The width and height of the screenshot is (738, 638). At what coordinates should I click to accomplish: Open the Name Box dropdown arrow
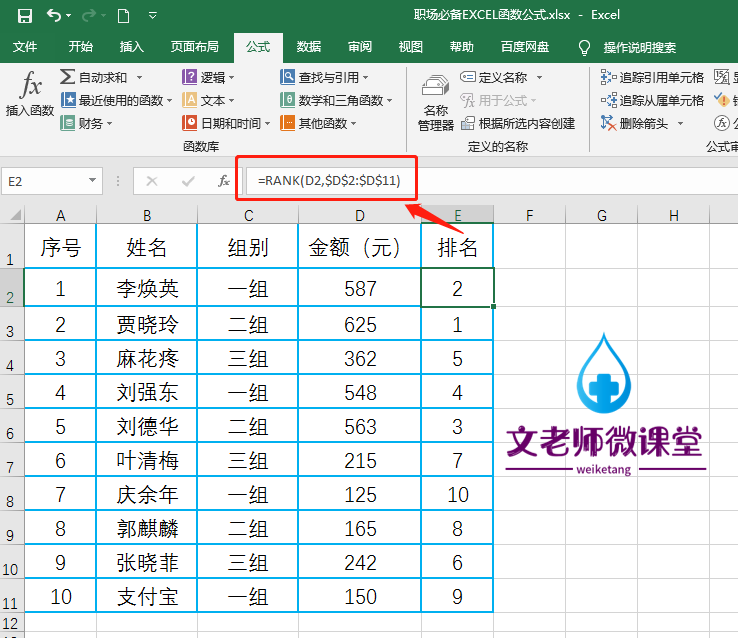92,181
